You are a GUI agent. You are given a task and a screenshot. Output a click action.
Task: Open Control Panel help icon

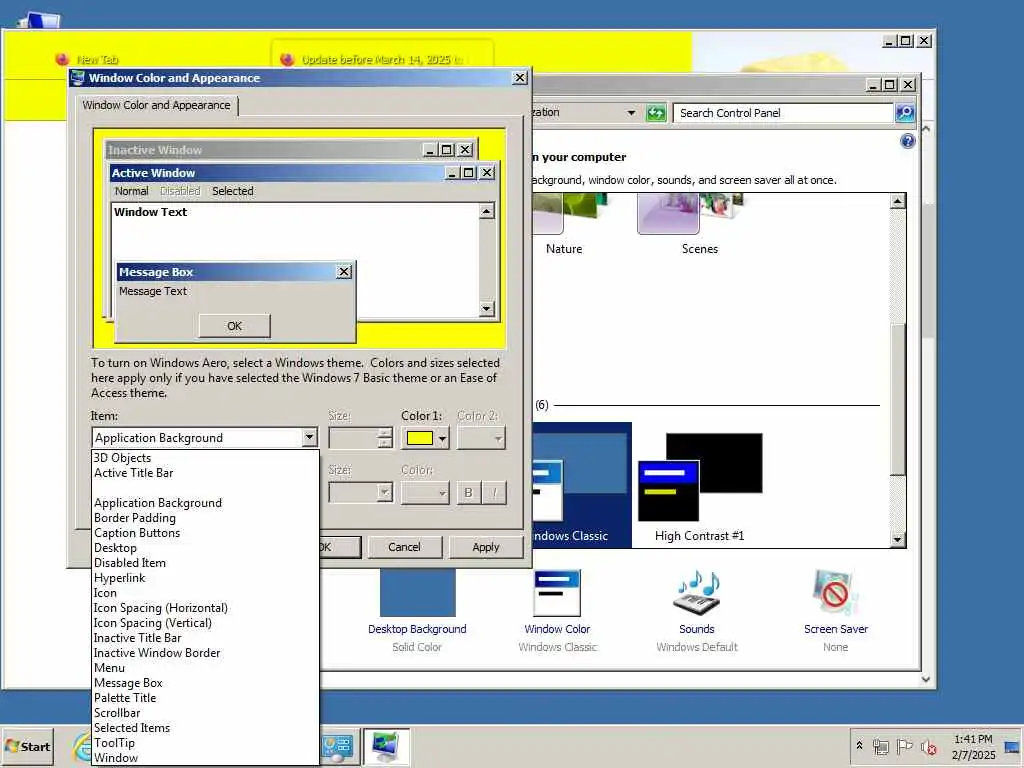(x=908, y=141)
